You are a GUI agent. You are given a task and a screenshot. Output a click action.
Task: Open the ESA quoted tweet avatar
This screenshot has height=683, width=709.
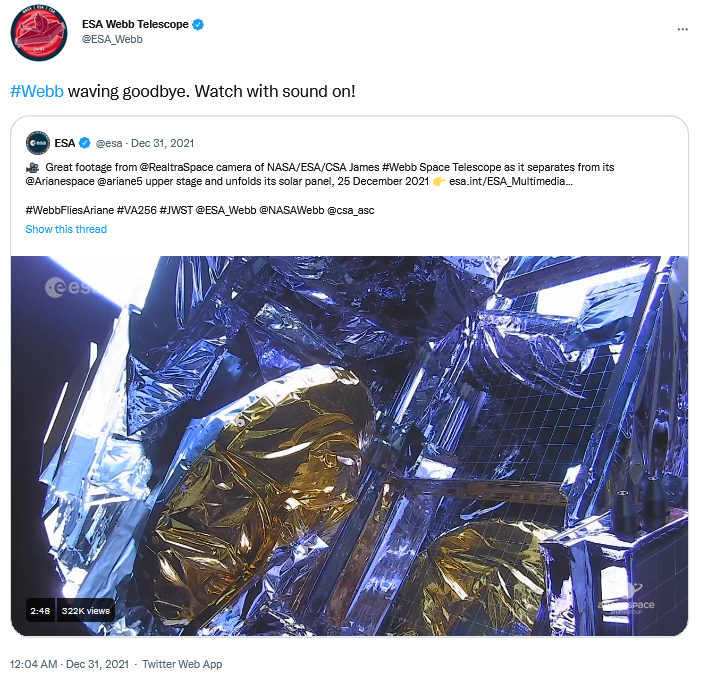click(38, 143)
